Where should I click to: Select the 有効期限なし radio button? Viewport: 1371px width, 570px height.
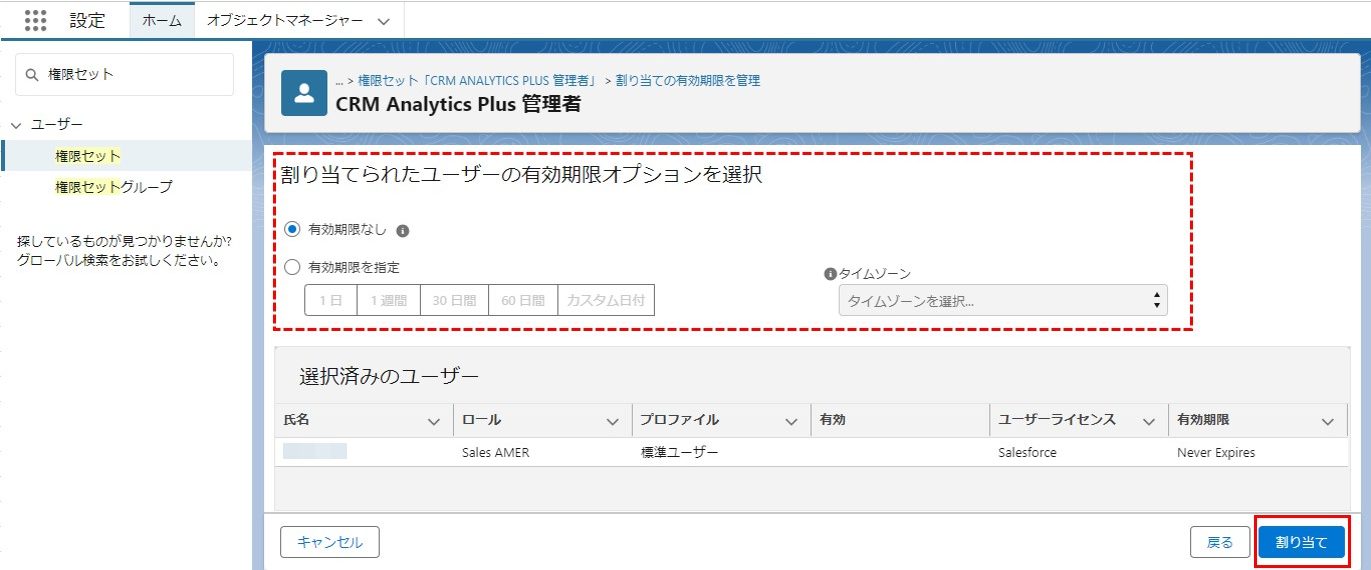coord(292,229)
